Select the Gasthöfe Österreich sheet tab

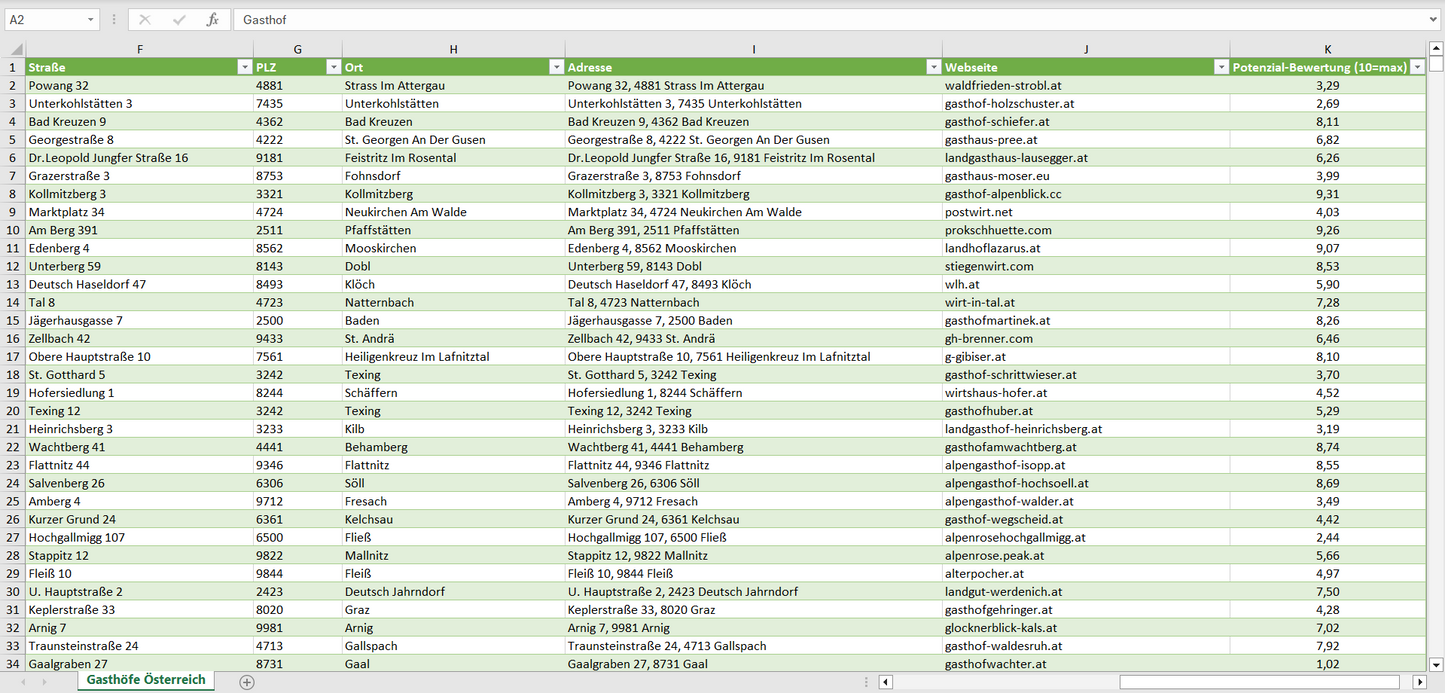coord(146,680)
